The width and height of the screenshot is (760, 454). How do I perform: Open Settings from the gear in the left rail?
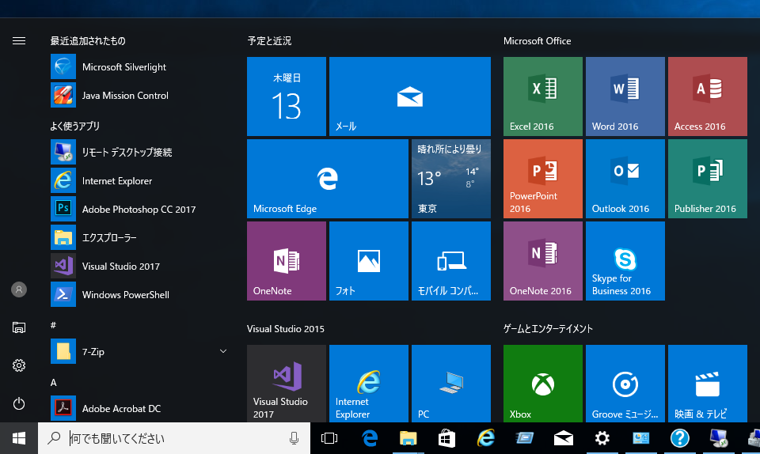pos(18,366)
